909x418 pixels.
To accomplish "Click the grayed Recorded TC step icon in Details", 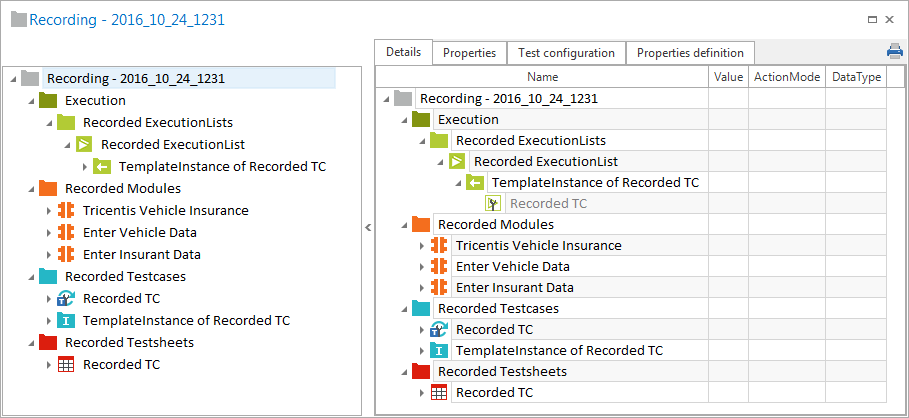I will pyautogui.click(x=493, y=203).
